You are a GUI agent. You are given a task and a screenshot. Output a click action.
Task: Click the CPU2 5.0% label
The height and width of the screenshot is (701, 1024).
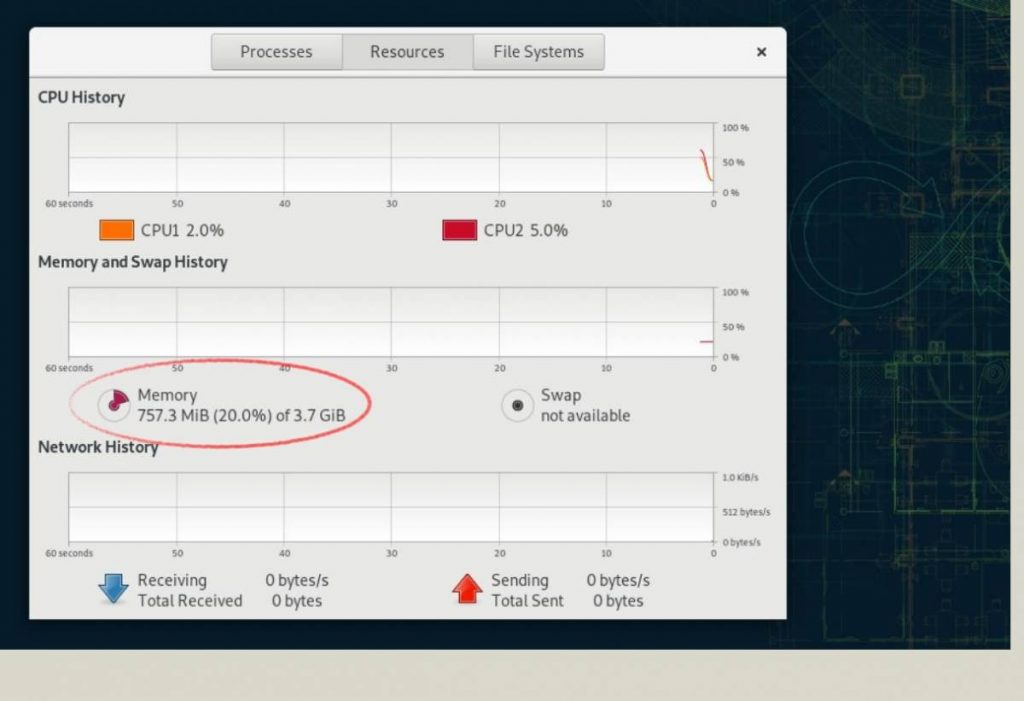(526, 231)
